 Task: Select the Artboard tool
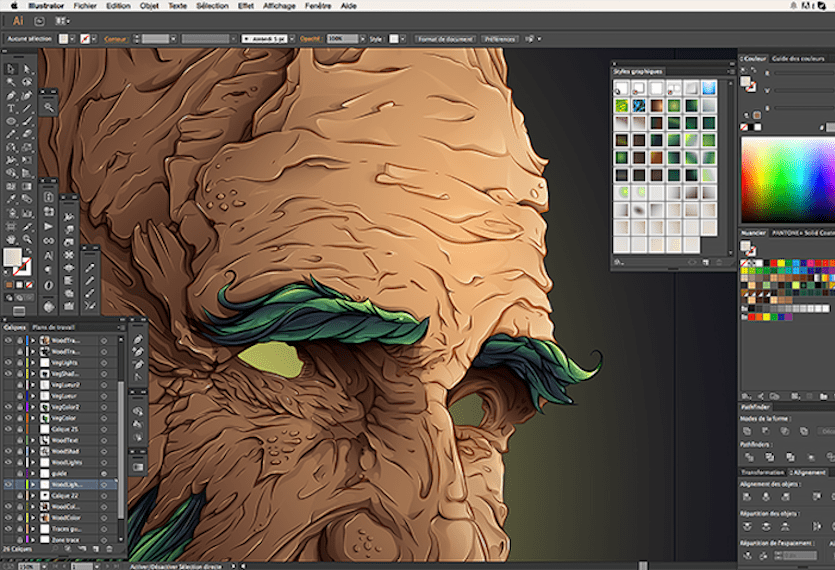point(11,226)
